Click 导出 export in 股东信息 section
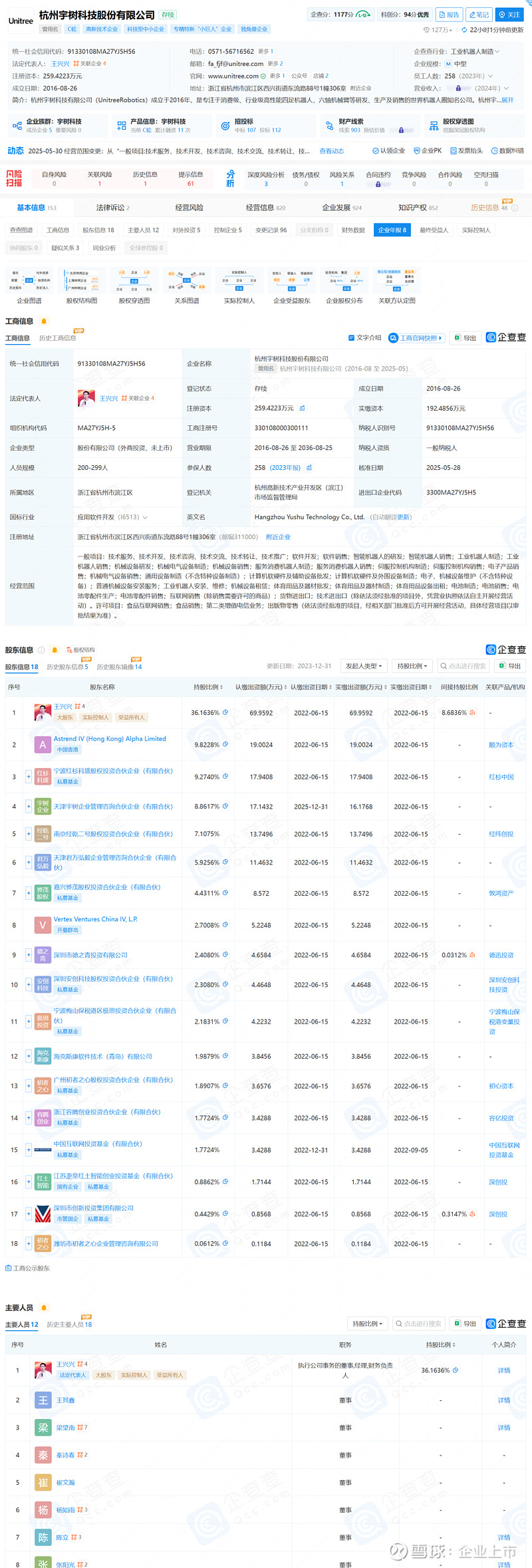Viewport: 532px width, 1568px height. pyautogui.click(x=510, y=666)
